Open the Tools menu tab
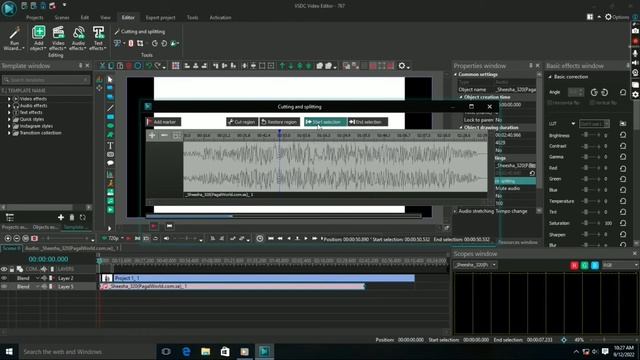The height and width of the screenshot is (360, 640). [192, 18]
